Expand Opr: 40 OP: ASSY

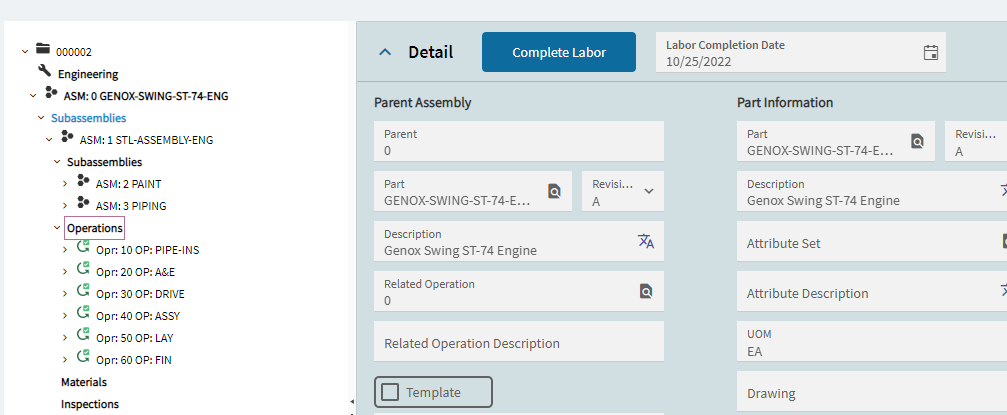65,316
